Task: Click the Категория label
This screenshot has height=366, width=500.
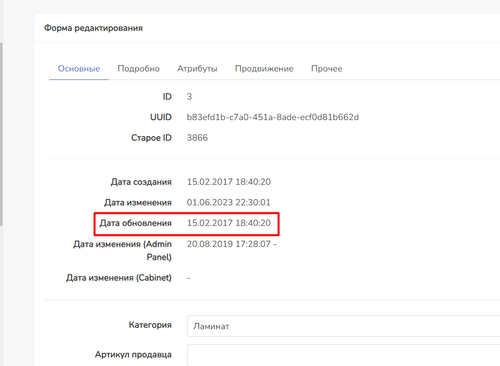Action: [x=150, y=325]
